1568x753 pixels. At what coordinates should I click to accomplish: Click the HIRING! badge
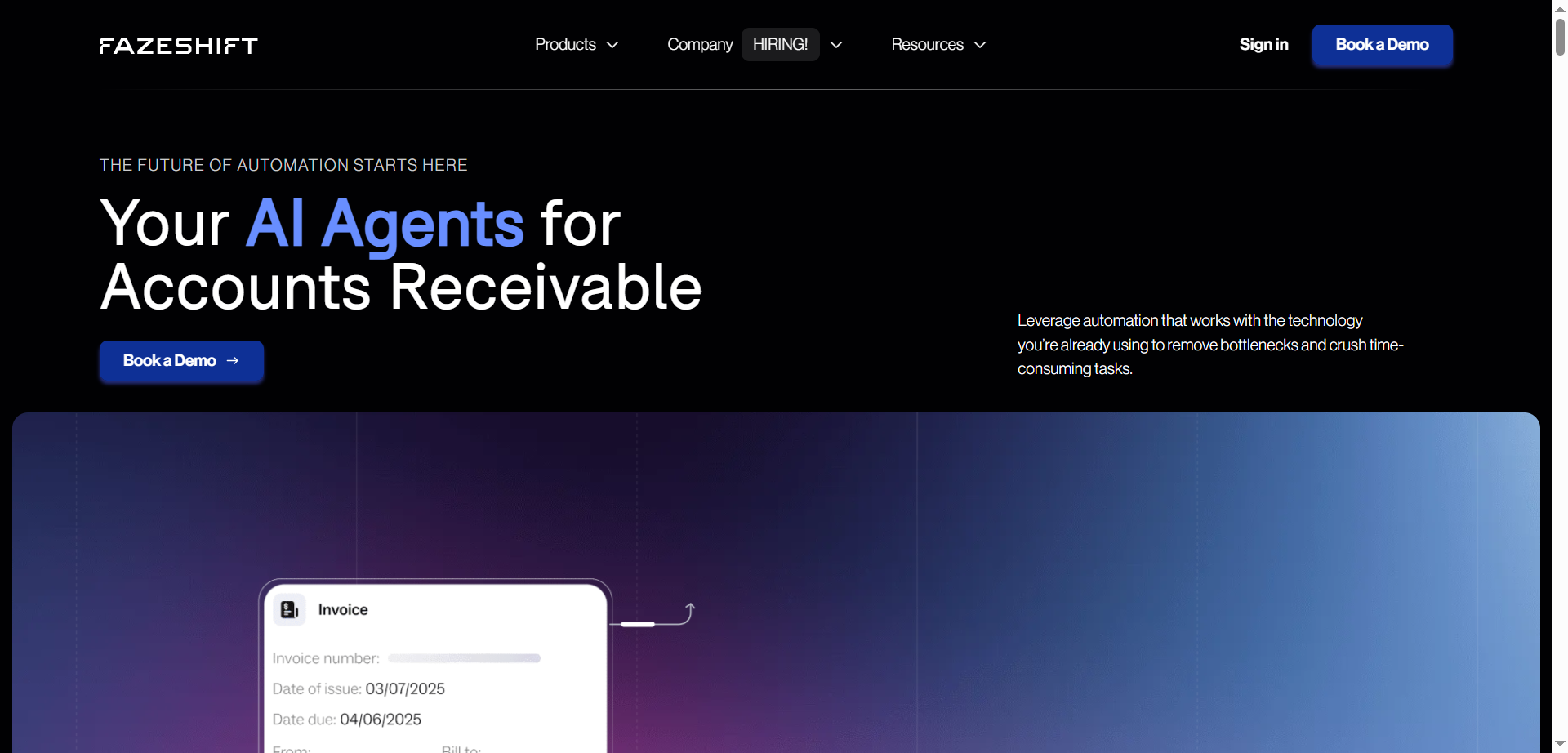(x=780, y=44)
